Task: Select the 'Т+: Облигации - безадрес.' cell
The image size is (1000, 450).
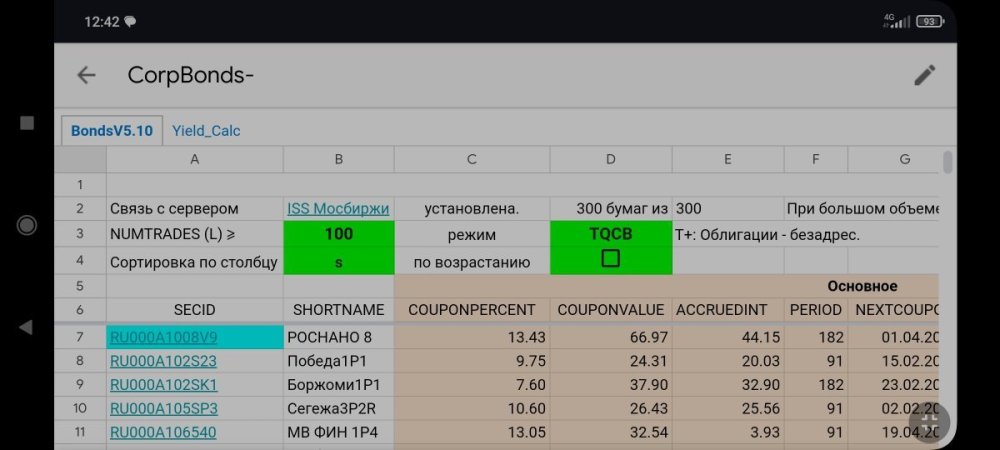Action: tap(767, 235)
